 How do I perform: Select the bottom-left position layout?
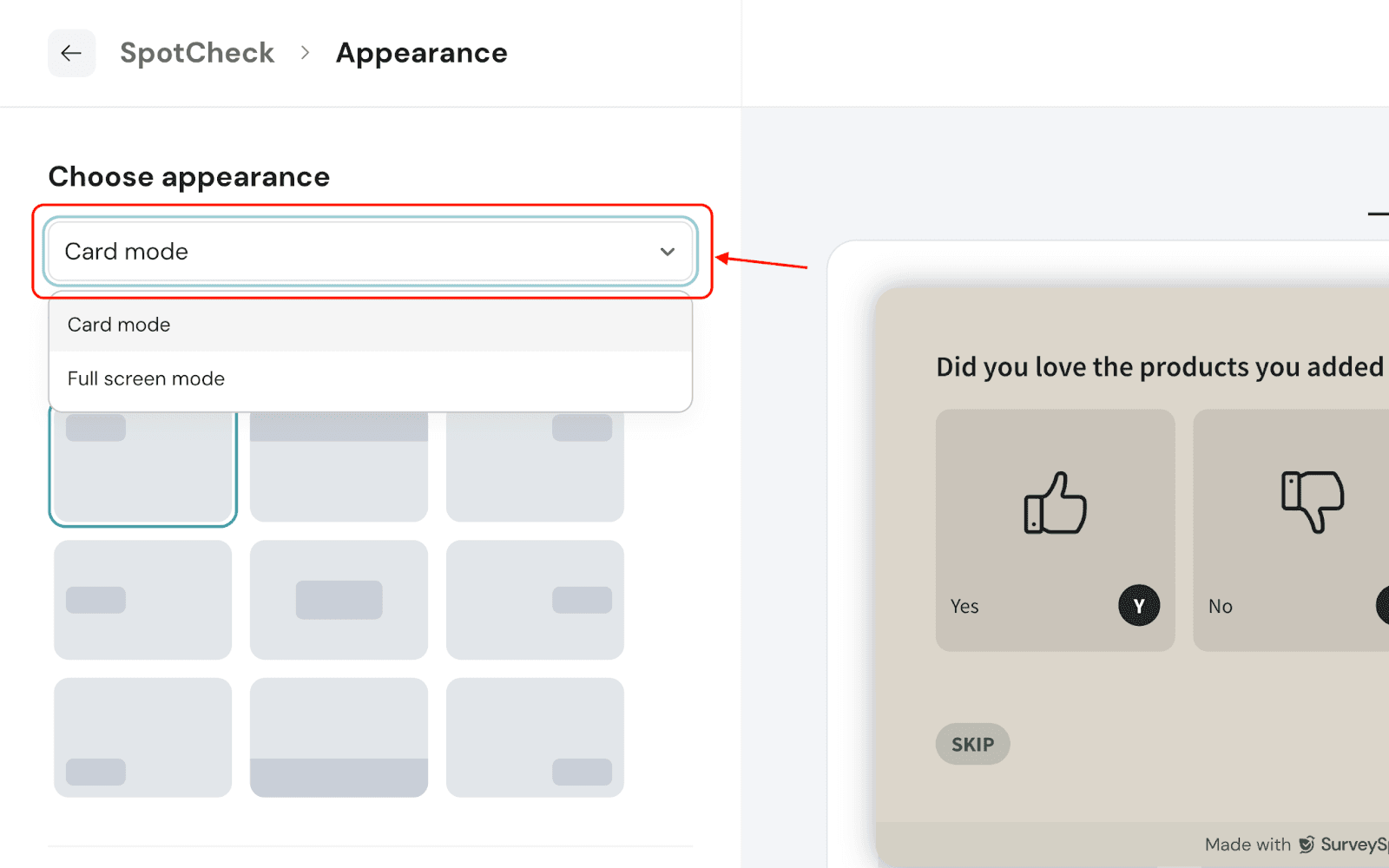143,737
